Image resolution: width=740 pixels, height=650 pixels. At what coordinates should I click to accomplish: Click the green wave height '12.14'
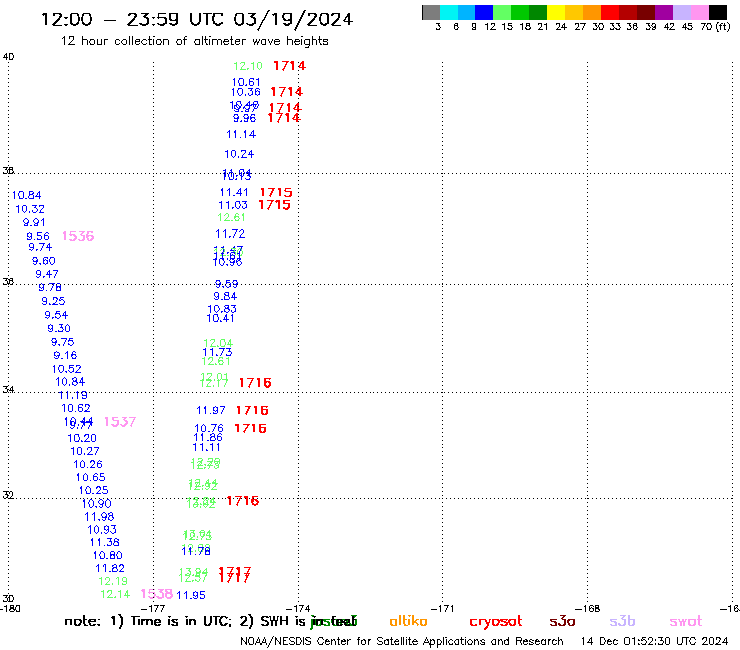coord(115,594)
